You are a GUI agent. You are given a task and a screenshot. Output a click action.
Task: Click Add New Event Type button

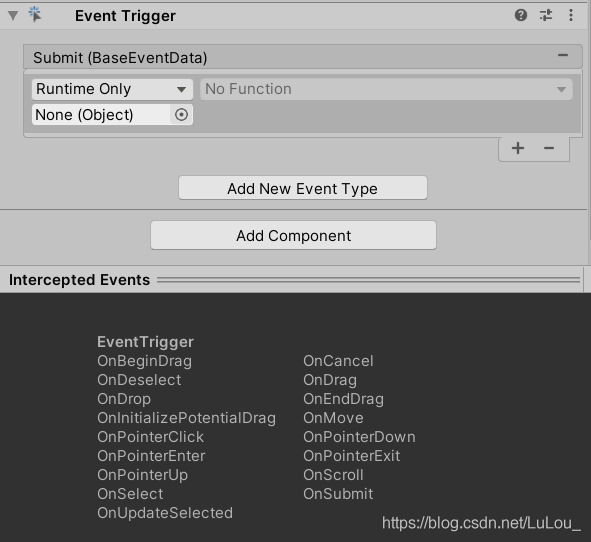coord(303,188)
